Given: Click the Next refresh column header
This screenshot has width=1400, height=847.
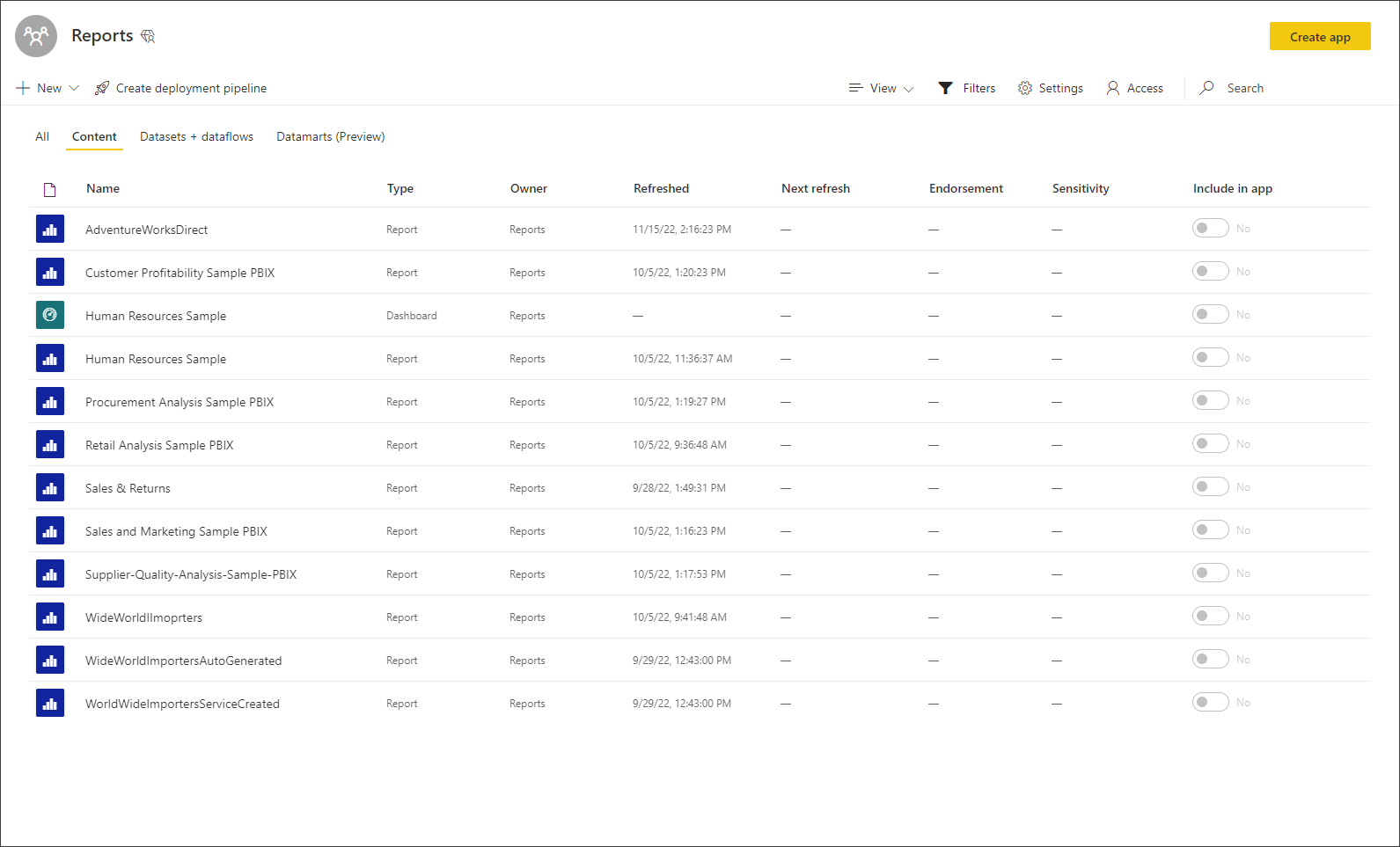Looking at the screenshot, I should [816, 188].
